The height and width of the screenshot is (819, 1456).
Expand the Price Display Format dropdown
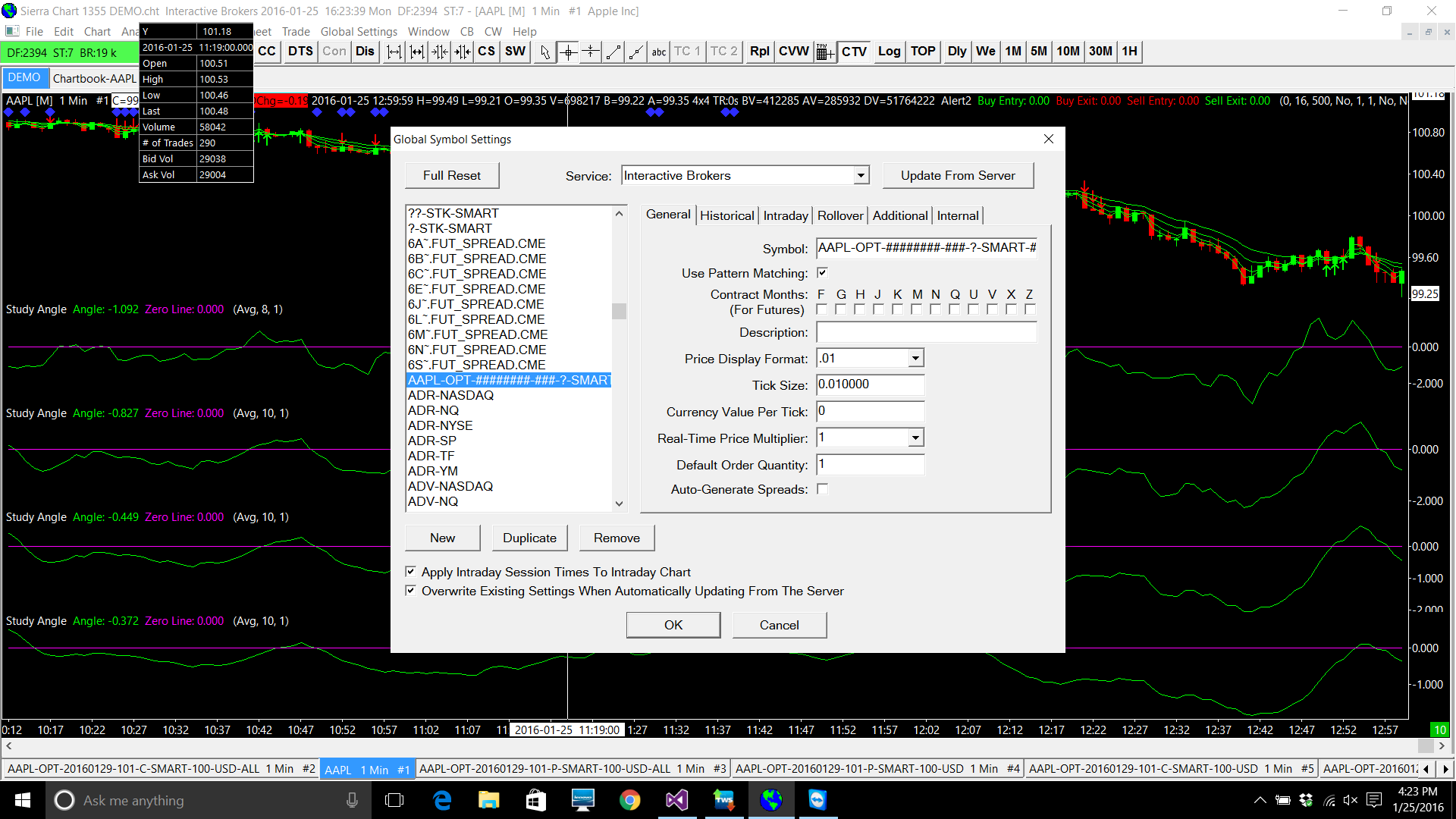[x=915, y=359]
